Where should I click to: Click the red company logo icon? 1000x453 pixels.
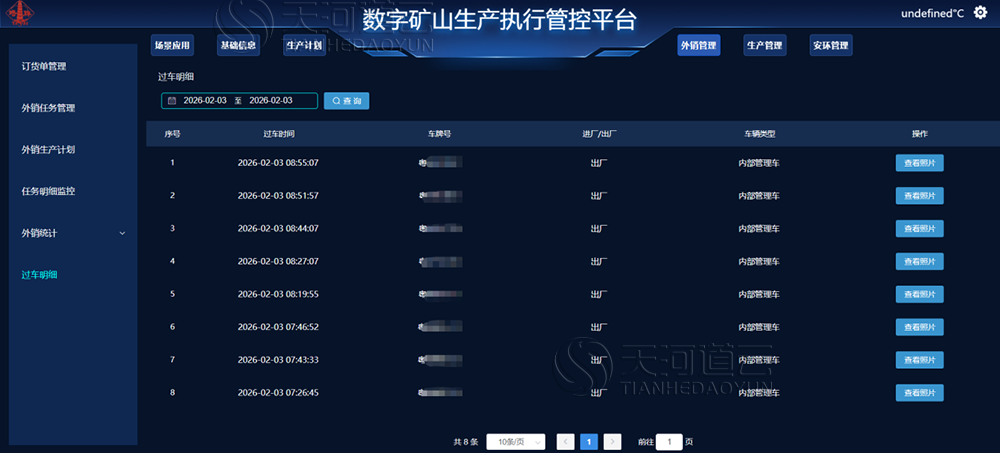point(22,15)
